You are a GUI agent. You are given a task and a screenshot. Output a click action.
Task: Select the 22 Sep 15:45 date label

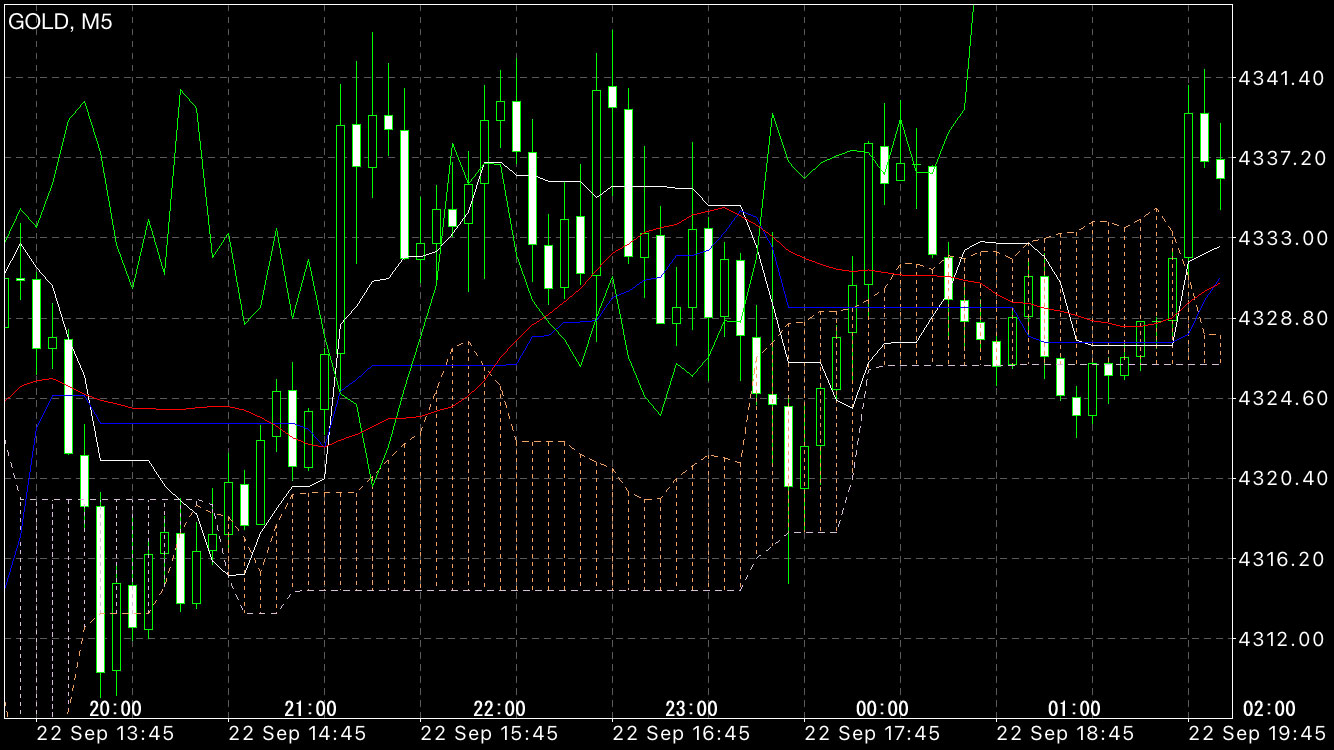click(489, 734)
